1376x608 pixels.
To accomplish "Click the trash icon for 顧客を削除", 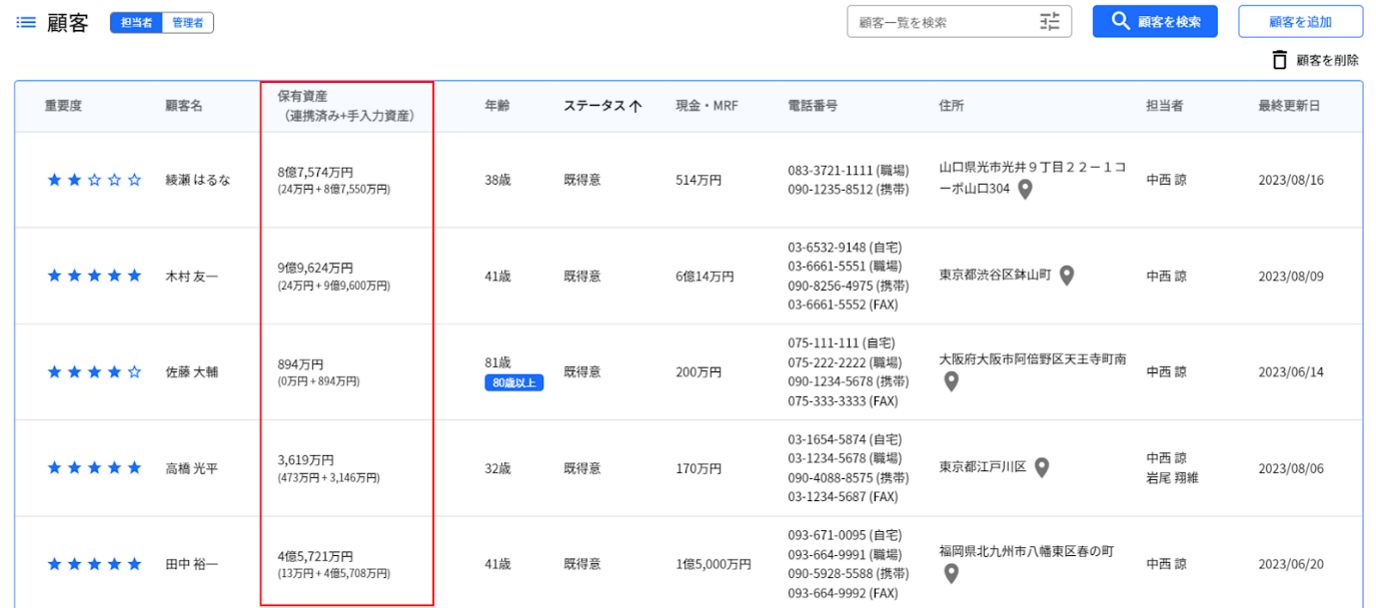I will pyautogui.click(x=1280, y=60).
